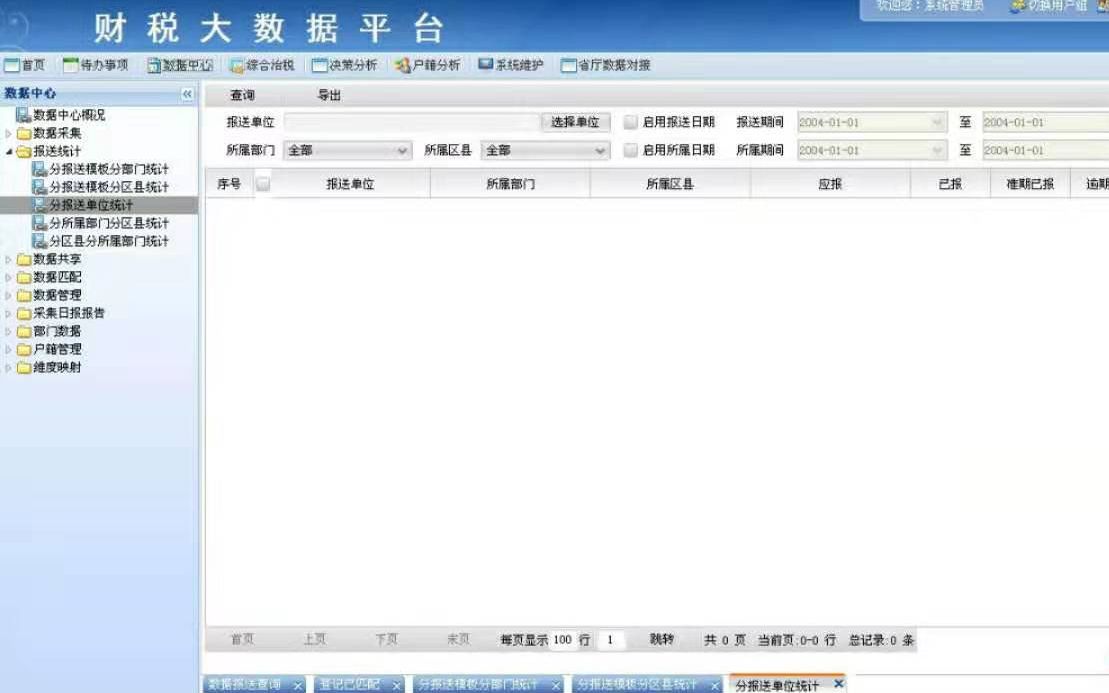
Task: Switch to the 数据报送查询 bottom tab
Action: [x=244, y=685]
